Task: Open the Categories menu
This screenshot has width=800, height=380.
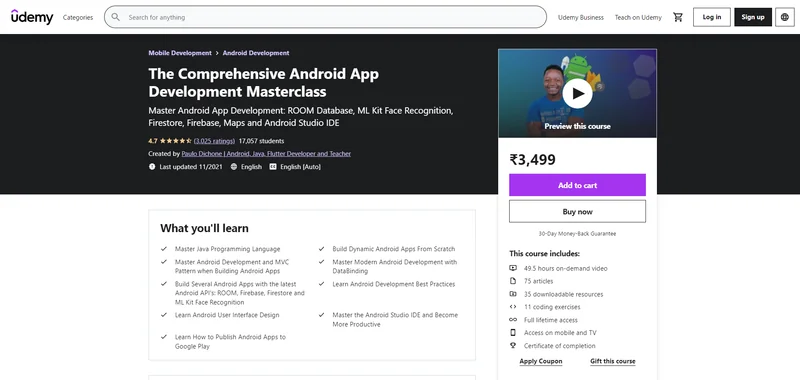Action: (78, 17)
